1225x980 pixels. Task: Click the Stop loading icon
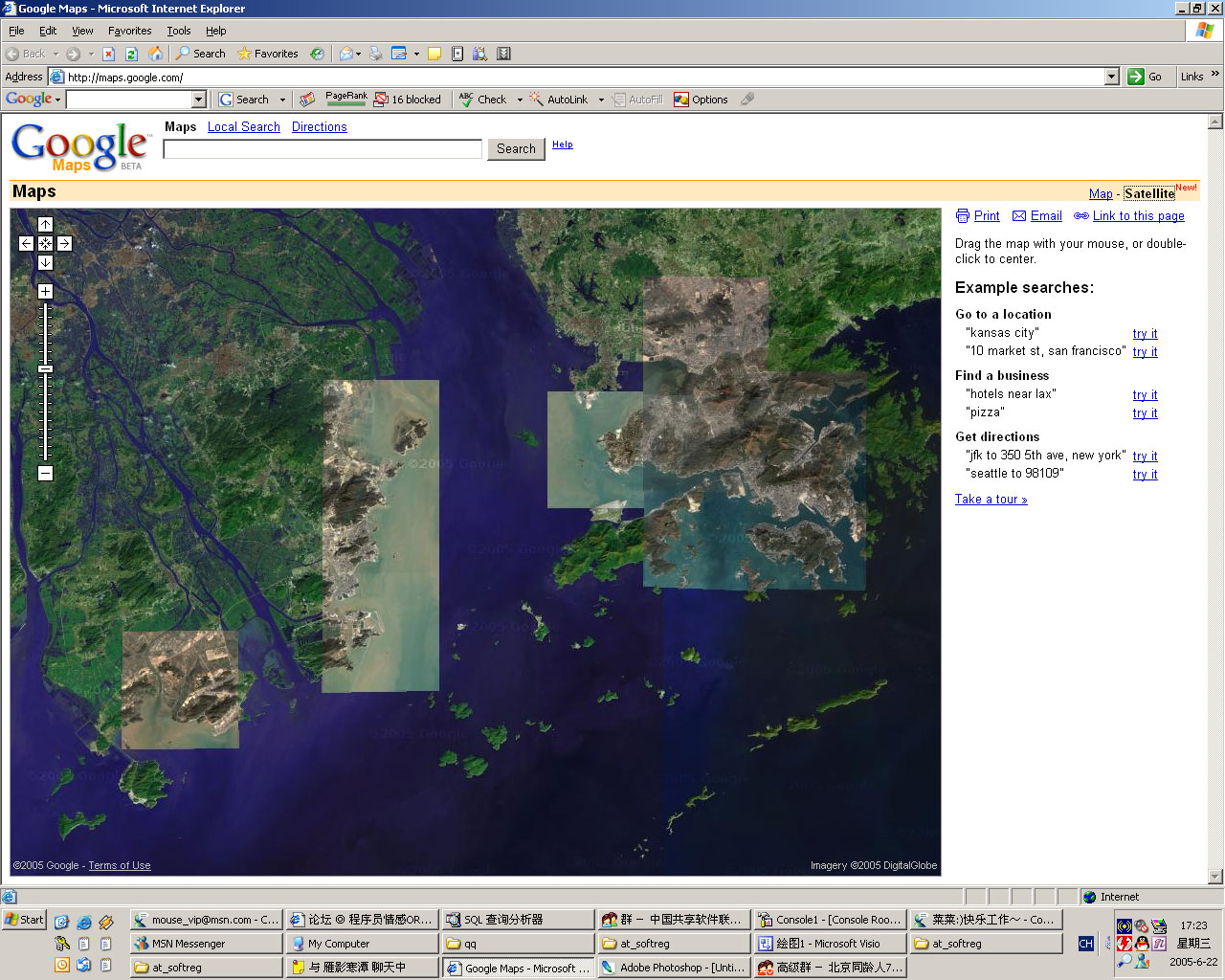coord(109,54)
